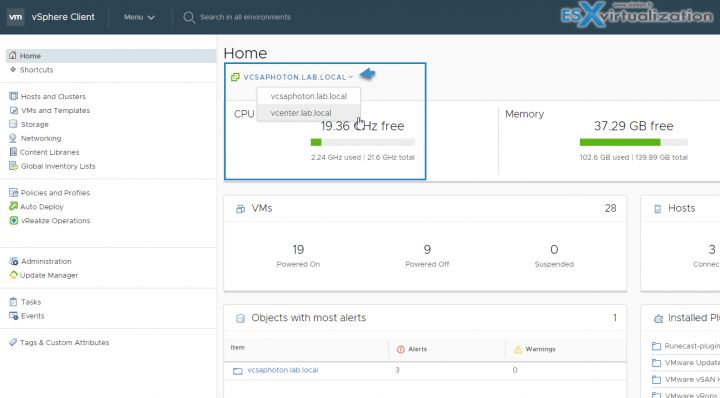Screen dimensions: 720x398
Task: Sort by the Alerts column header
Action: [x=417, y=349]
